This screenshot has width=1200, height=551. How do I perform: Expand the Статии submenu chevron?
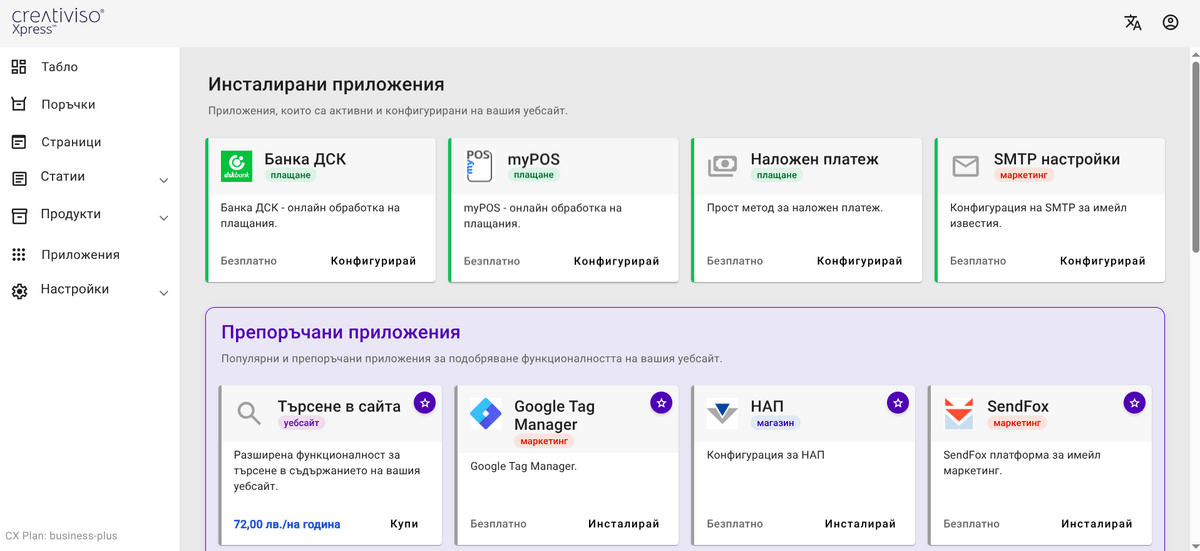163,181
